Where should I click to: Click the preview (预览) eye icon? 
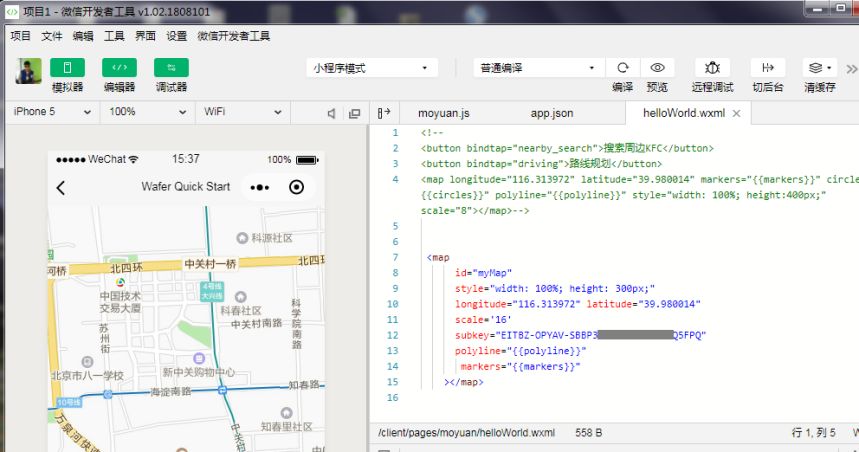pyautogui.click(x=657, y=68)
